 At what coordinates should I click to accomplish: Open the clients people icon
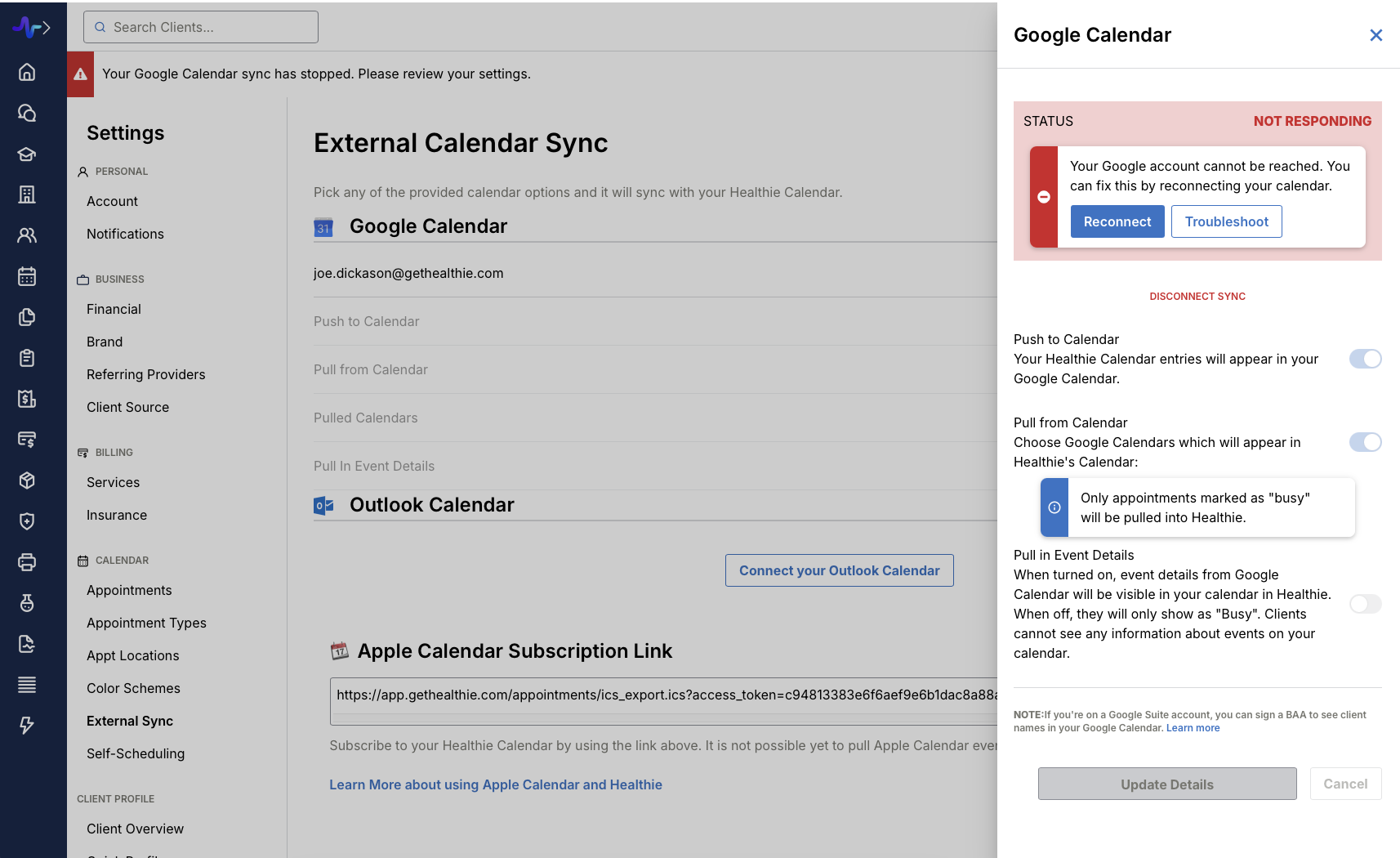tap(27, 235)
